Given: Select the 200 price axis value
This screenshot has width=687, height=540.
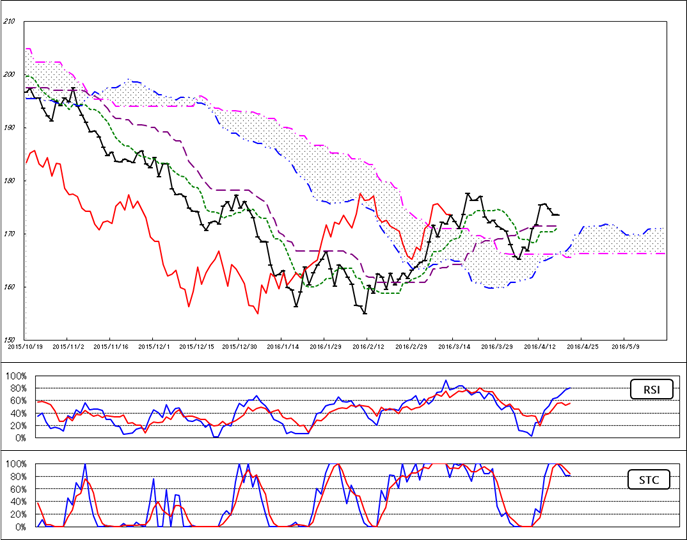Looking at the screenshot, I should (x=9, y=74).
